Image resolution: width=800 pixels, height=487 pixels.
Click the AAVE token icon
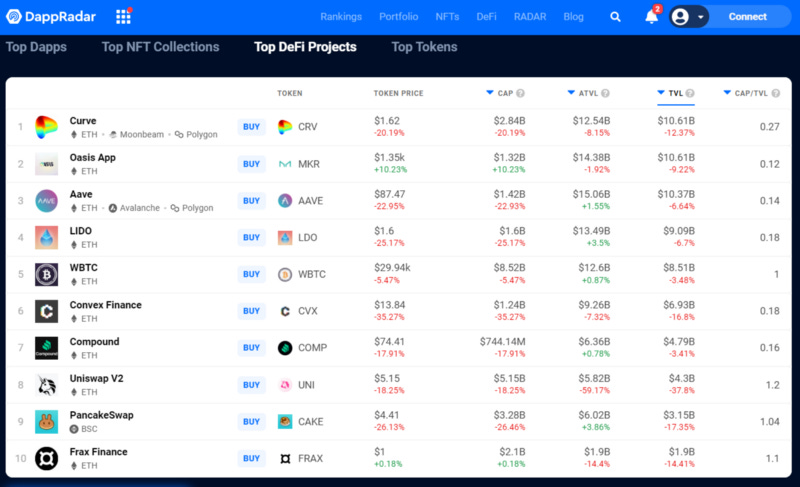coord(285,201)
